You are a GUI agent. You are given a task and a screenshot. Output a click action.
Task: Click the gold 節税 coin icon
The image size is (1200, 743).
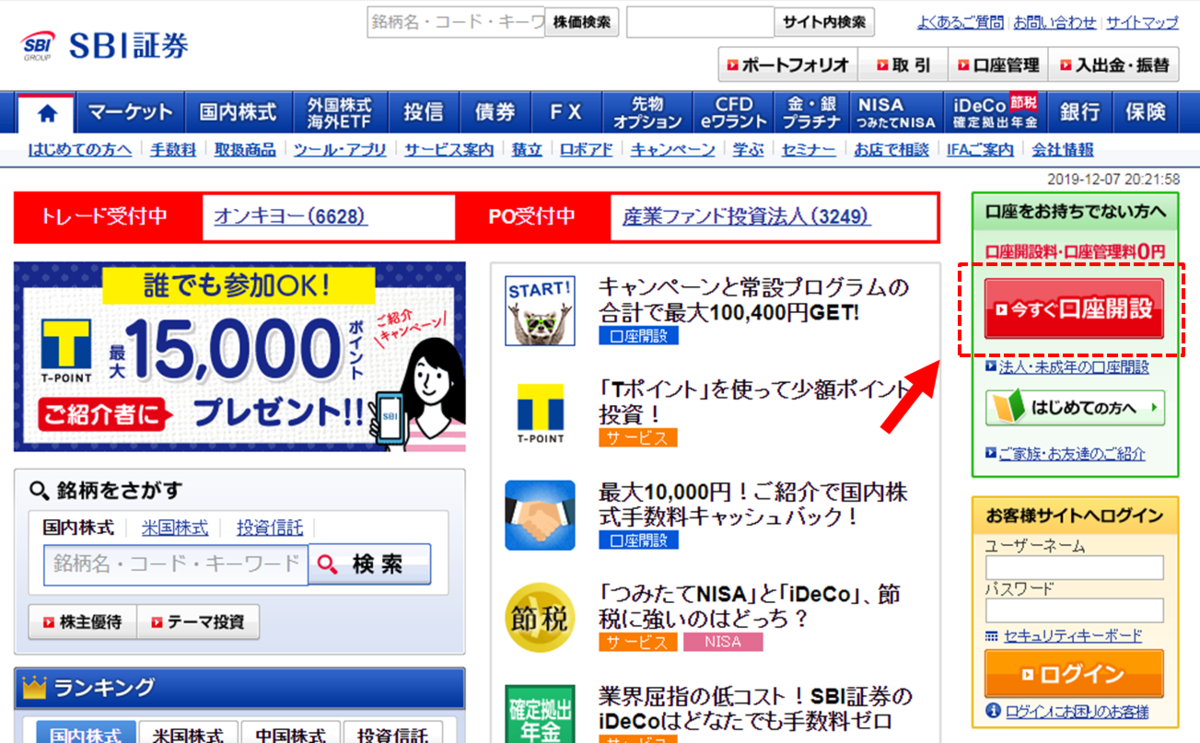(540, 617)
